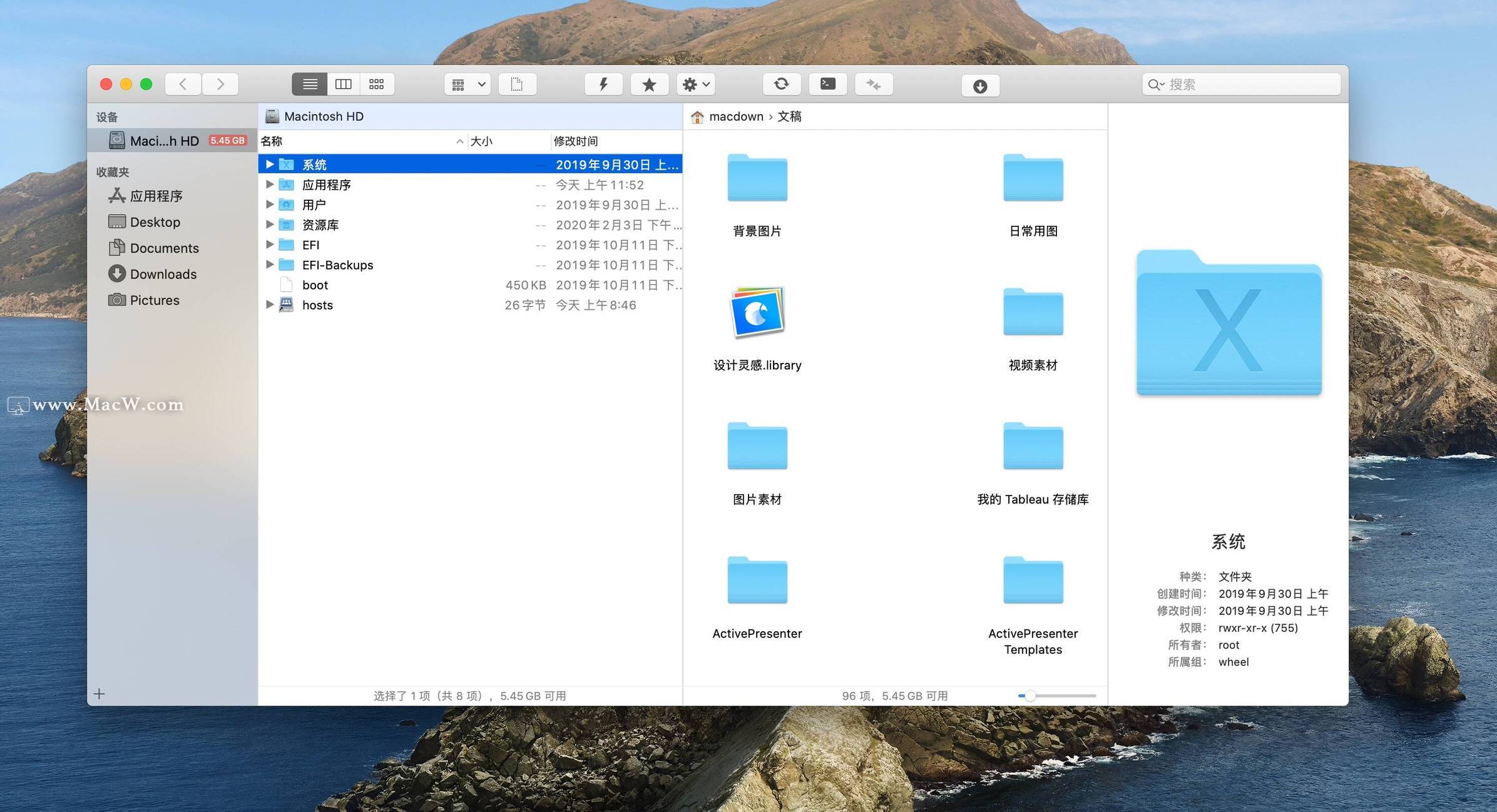
Task: Click the new file document icon
Action: pyautogui.click(x=516, y=84)
